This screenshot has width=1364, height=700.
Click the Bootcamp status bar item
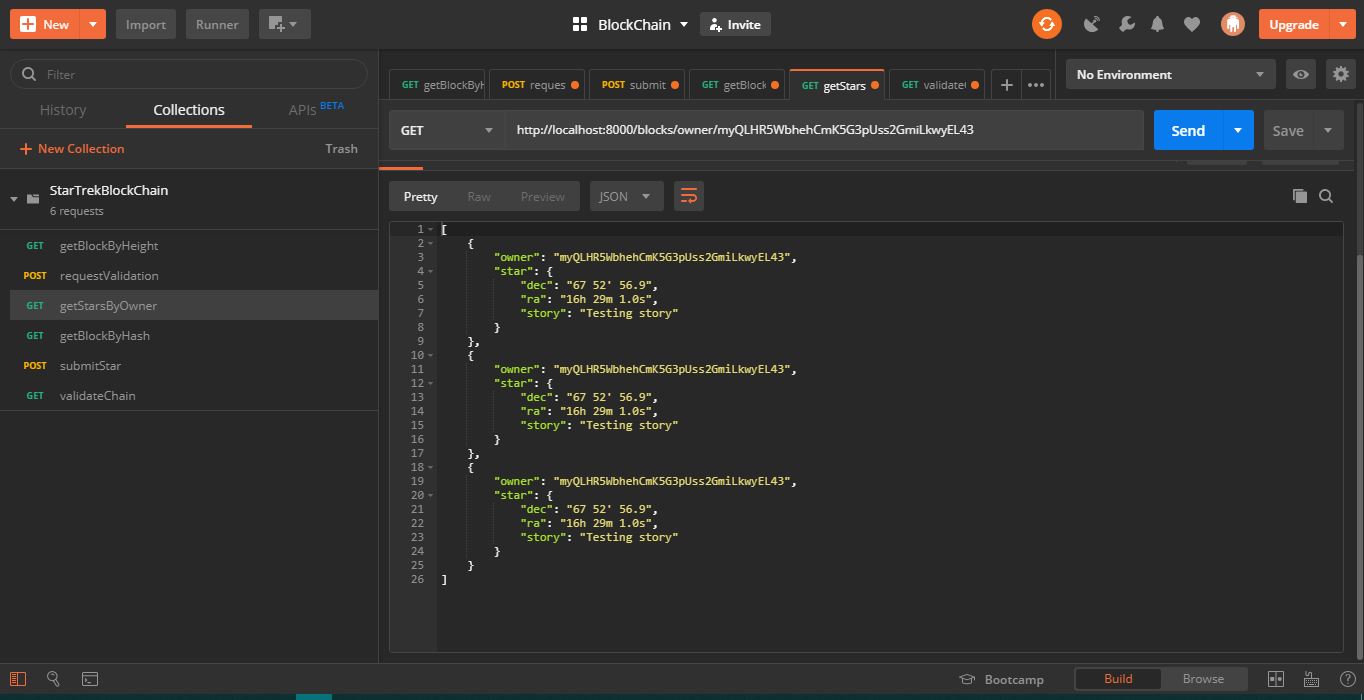pyautogui.click(x=1001, y=679)
